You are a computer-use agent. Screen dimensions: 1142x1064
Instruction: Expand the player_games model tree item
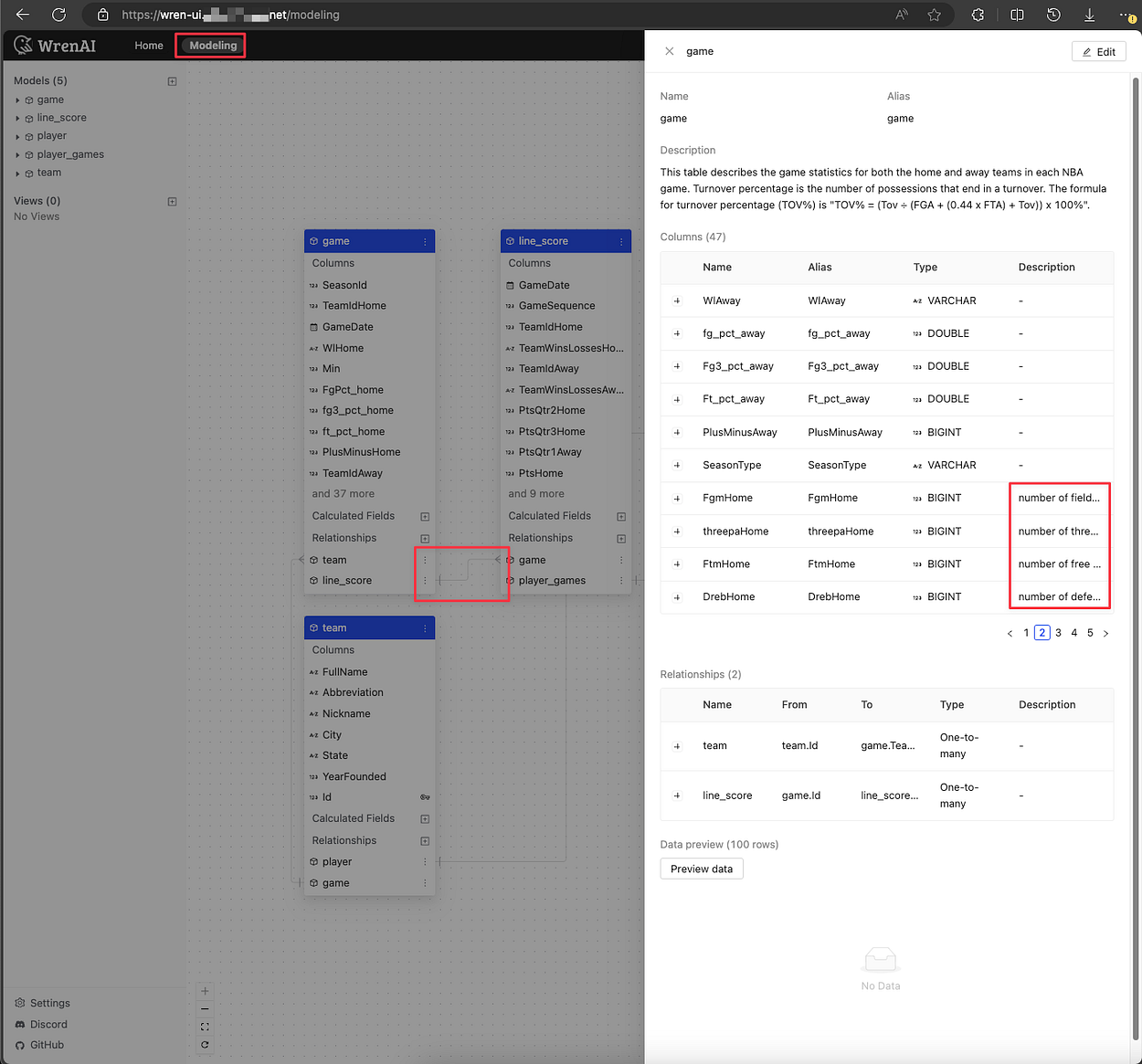point(16,154)
